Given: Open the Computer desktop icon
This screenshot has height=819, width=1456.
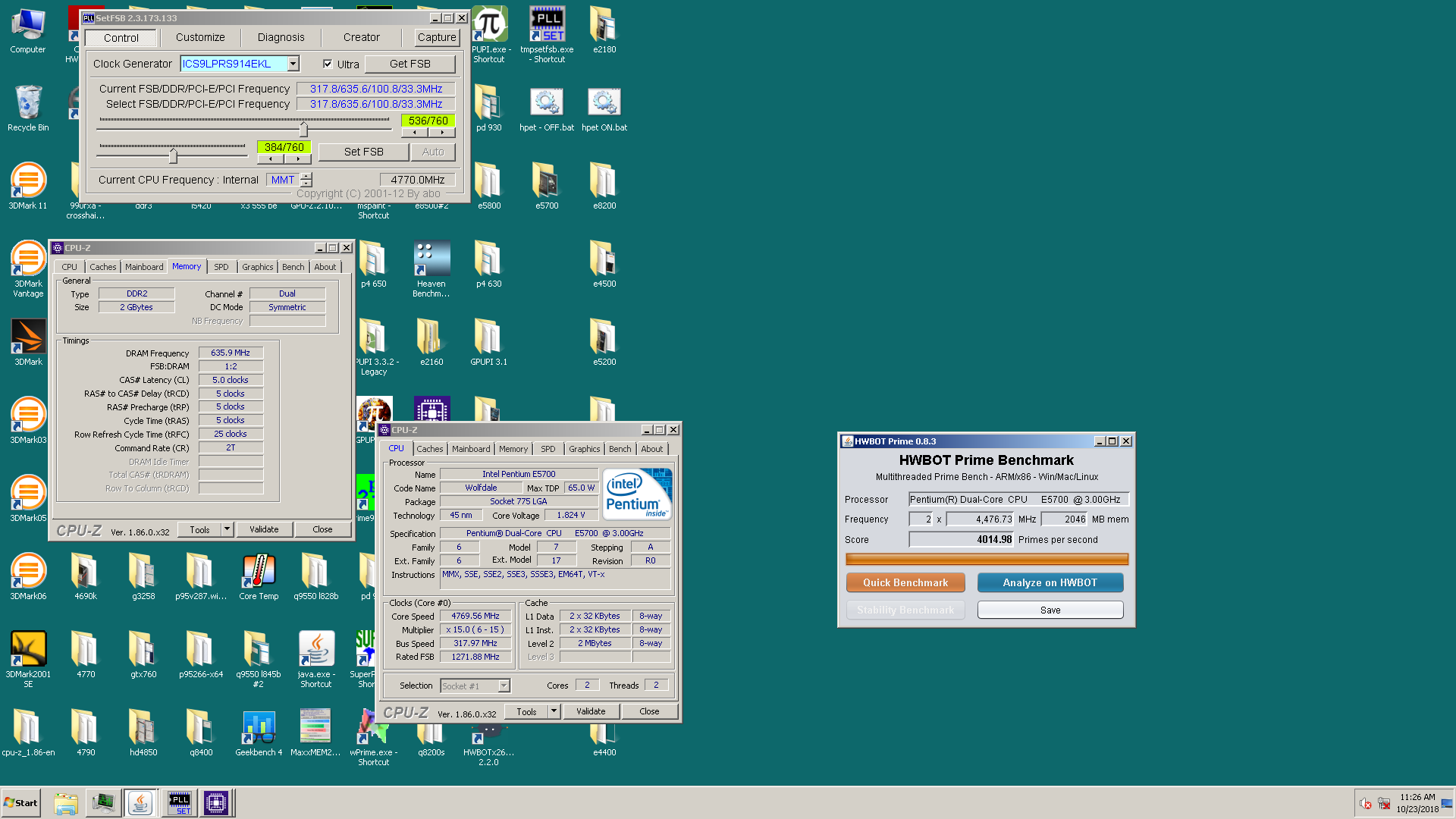Looking at the screenshot, I should coord(28,32).
